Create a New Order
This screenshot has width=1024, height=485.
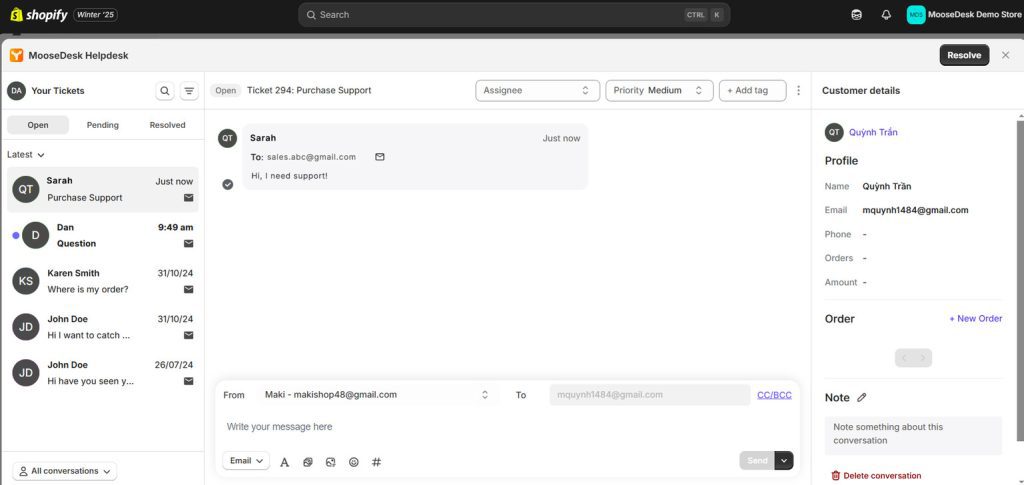[x=976, y=319]
